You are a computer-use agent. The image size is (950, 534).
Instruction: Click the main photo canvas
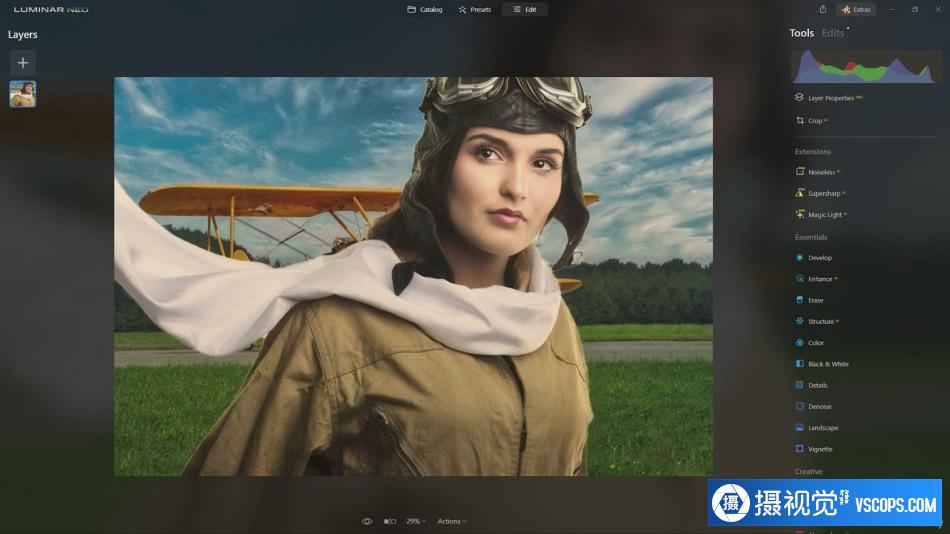413,276
